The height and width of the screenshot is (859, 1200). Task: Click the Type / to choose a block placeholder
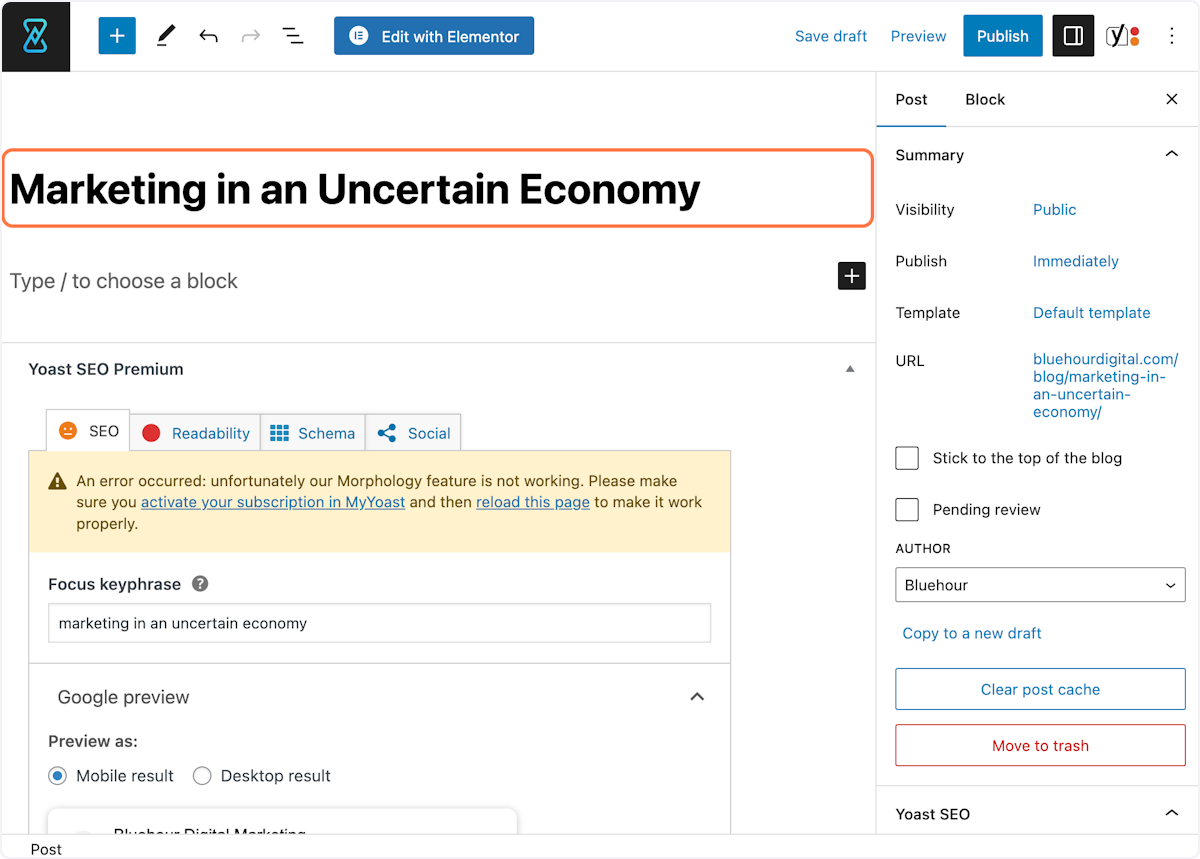[x=124, y=281]
